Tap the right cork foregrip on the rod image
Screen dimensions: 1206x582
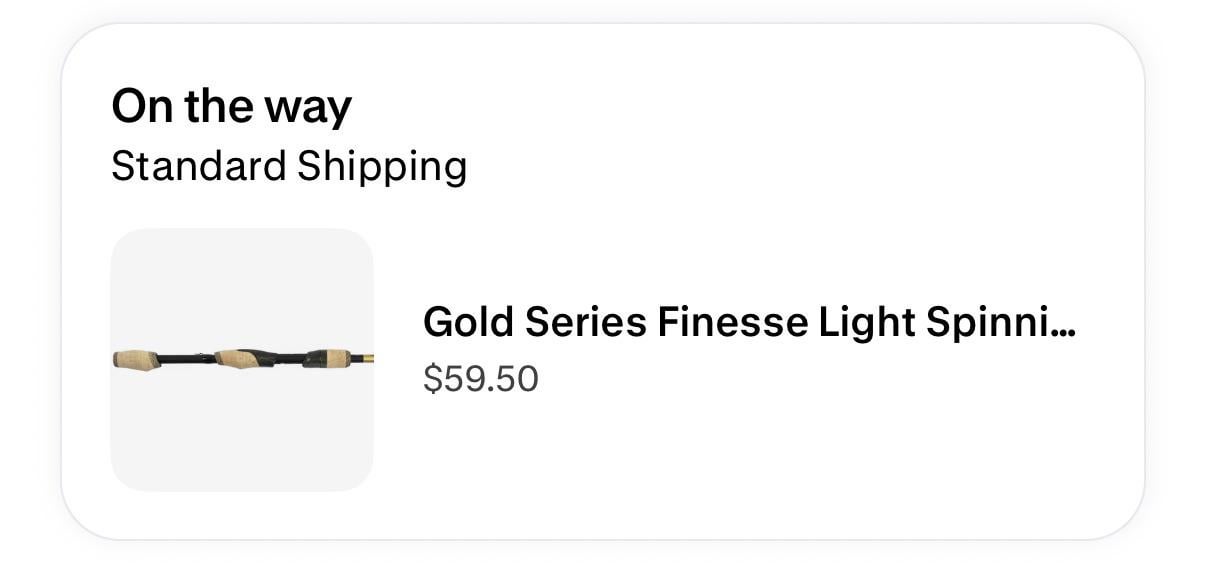331,358
